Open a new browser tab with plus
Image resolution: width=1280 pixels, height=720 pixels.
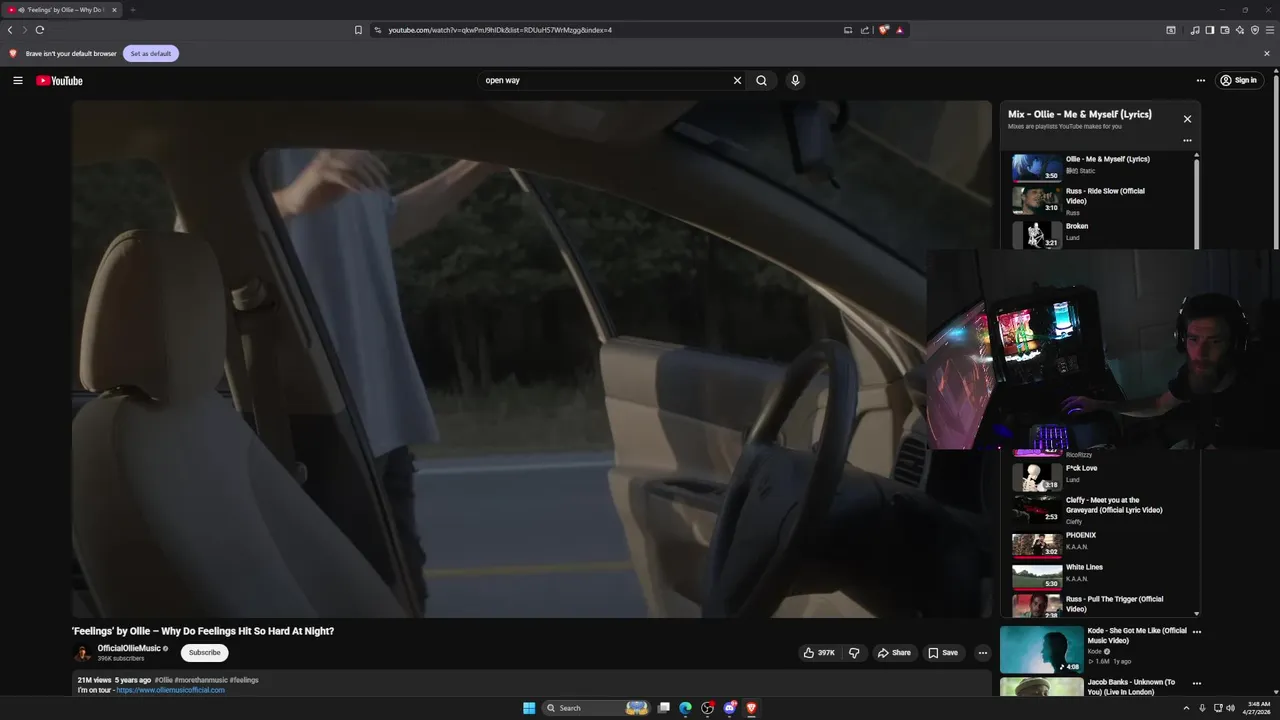[132, 10]
